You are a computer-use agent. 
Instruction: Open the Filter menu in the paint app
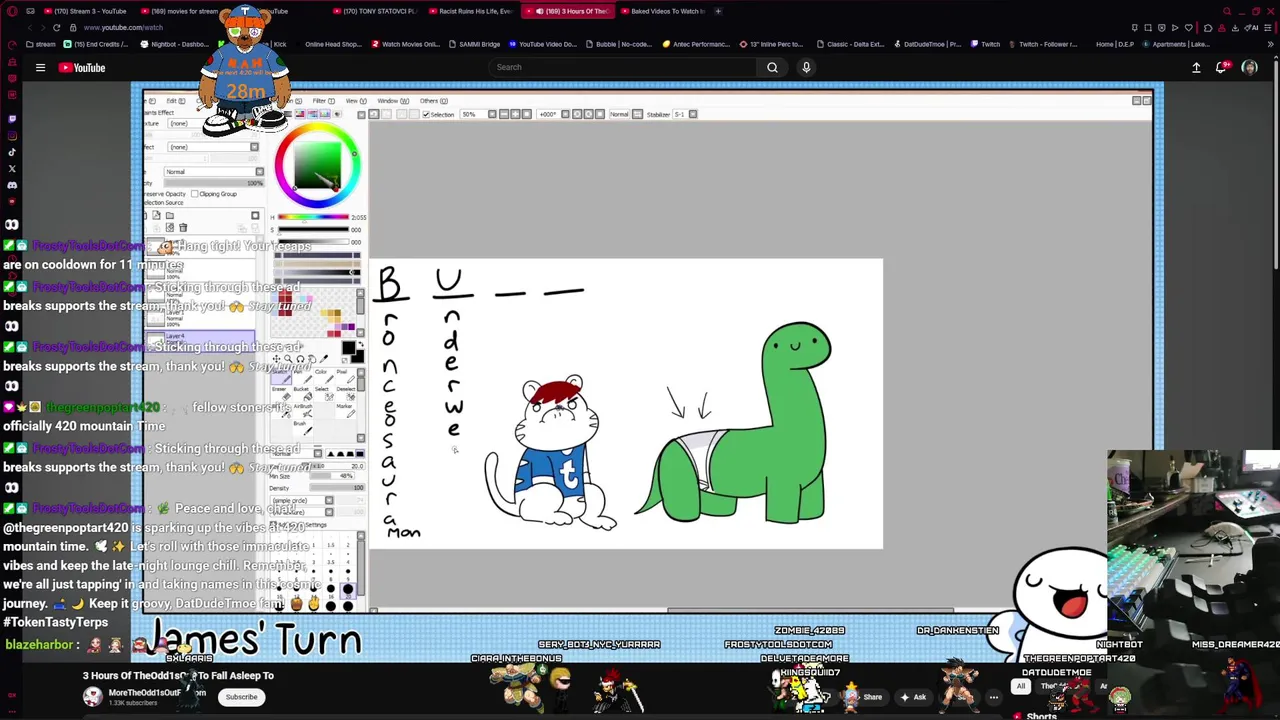(323, 101)
